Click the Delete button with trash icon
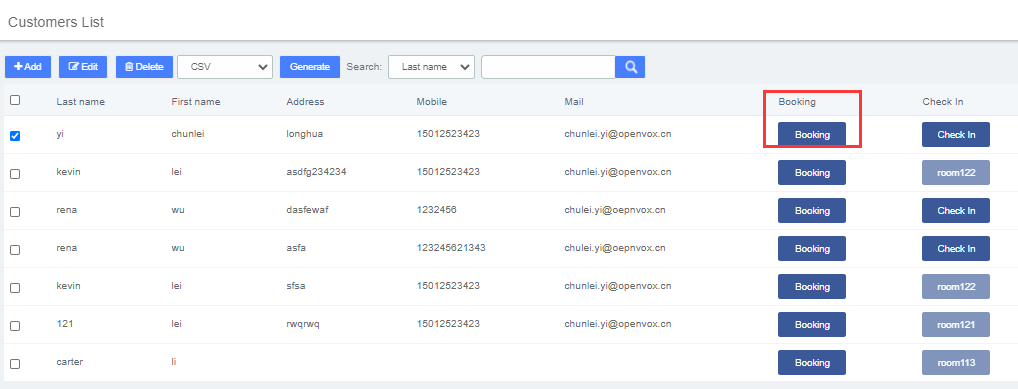This screenshot has width=1018, height=389. (144, 67)
